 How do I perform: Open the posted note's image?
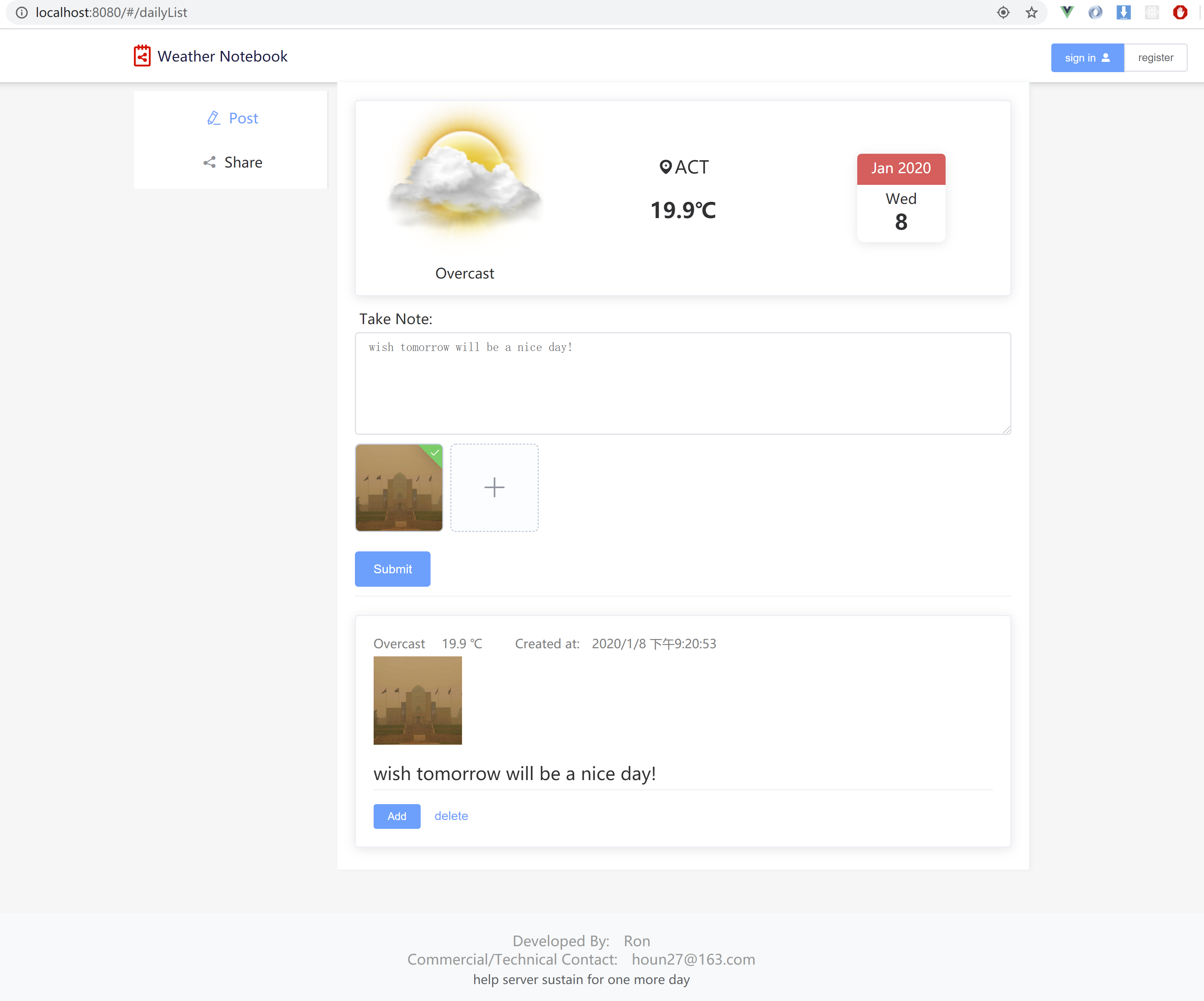417,700
